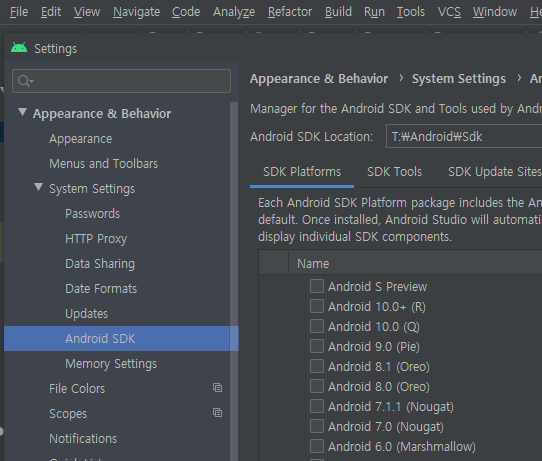This screenshot has width=542, height=461.
Task: Tick the Android 9.0 (Pie) checkbox
Action: 317,346
